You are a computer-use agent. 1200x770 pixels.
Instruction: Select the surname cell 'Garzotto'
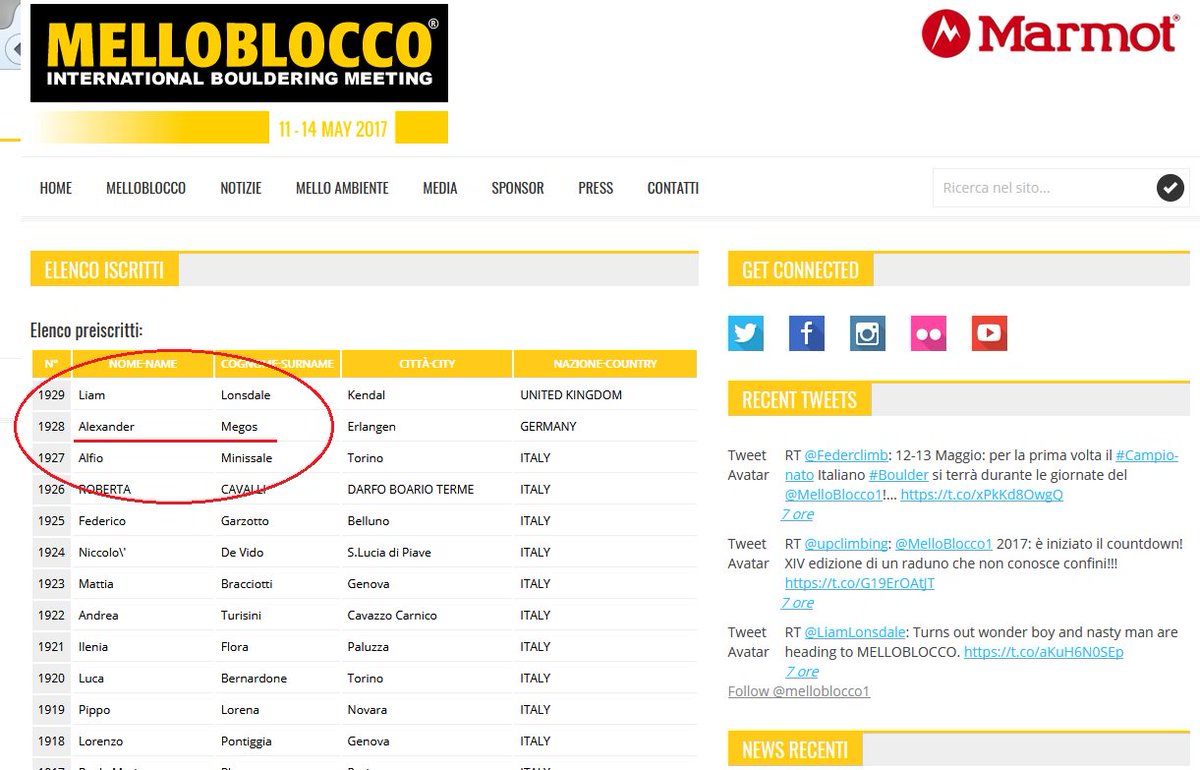245,521
